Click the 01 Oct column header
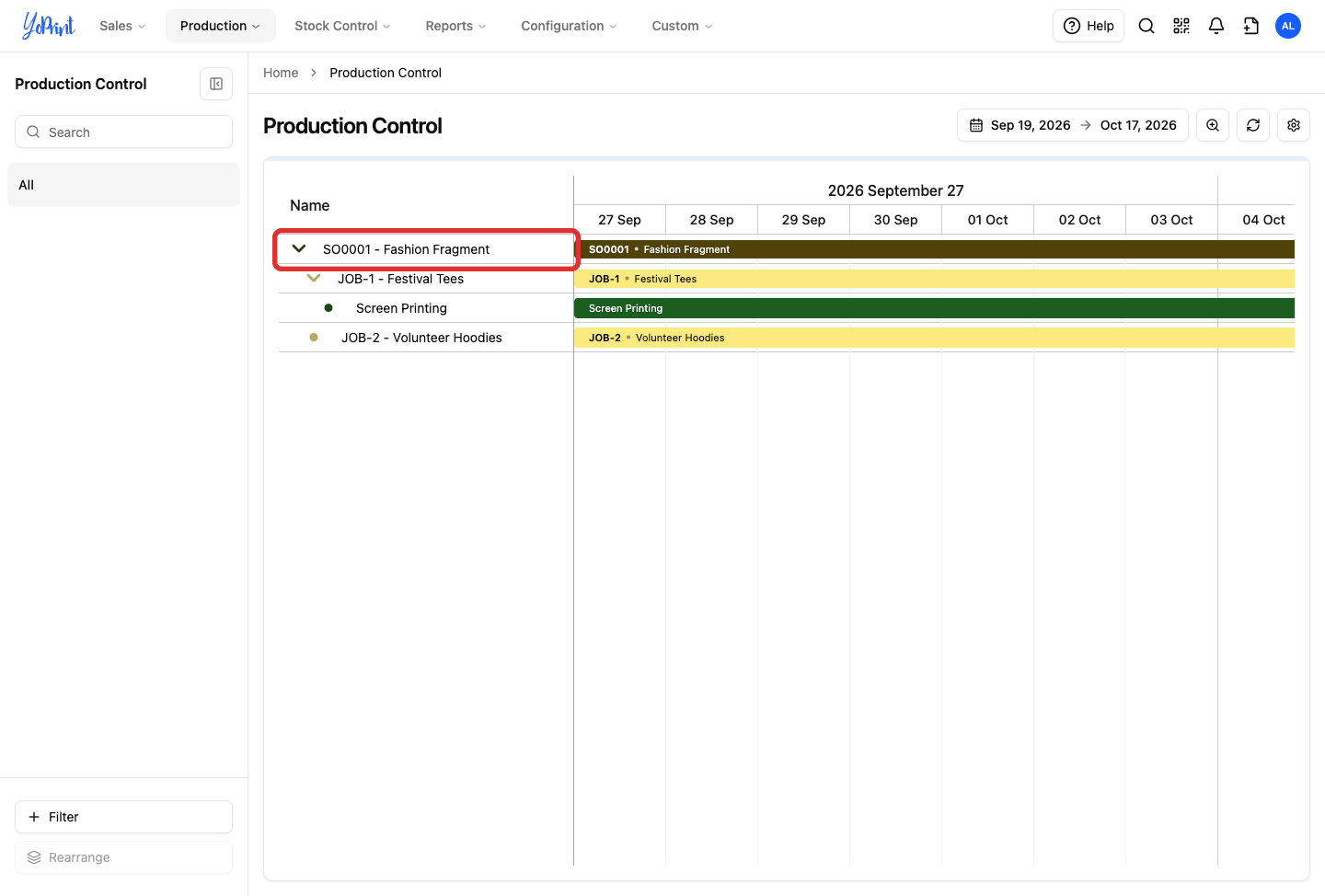 [987, 220]
